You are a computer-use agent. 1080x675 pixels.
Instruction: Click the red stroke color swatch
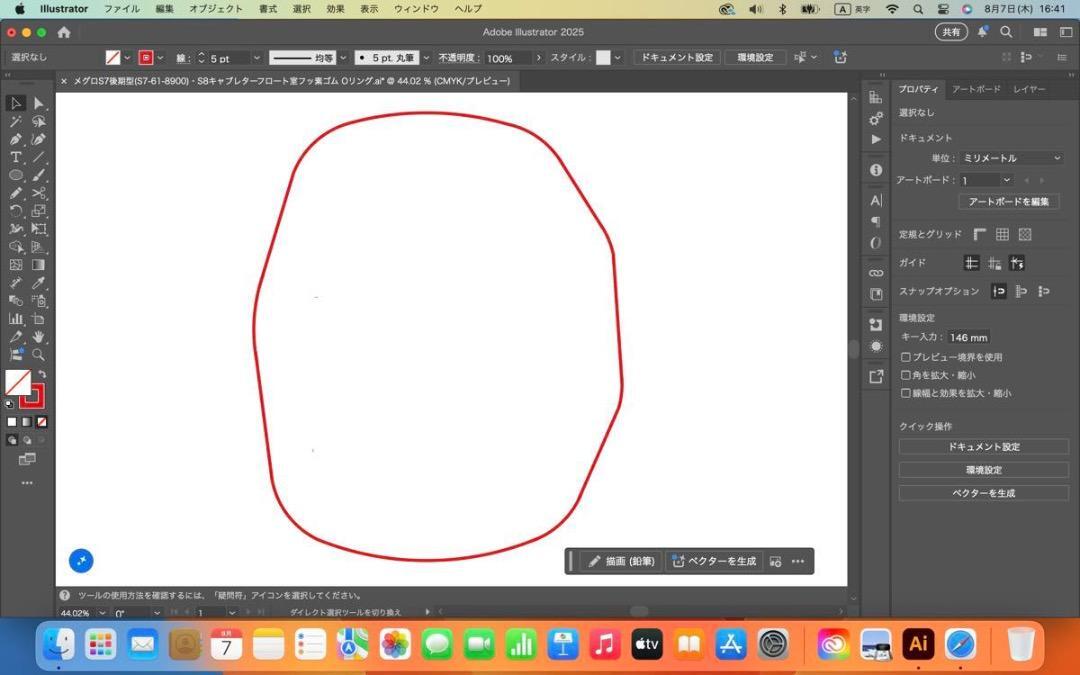tap(32, 396)
